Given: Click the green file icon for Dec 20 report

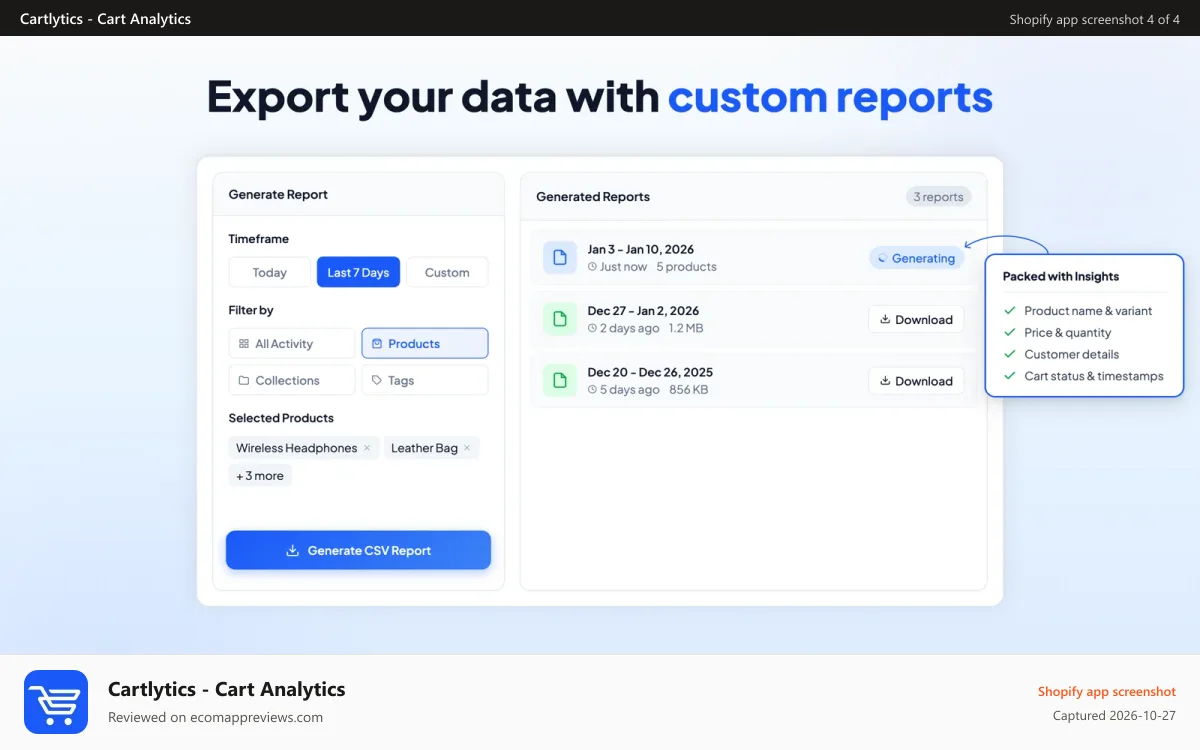Looking at the screenshot, I should click(x=560, y=380).
